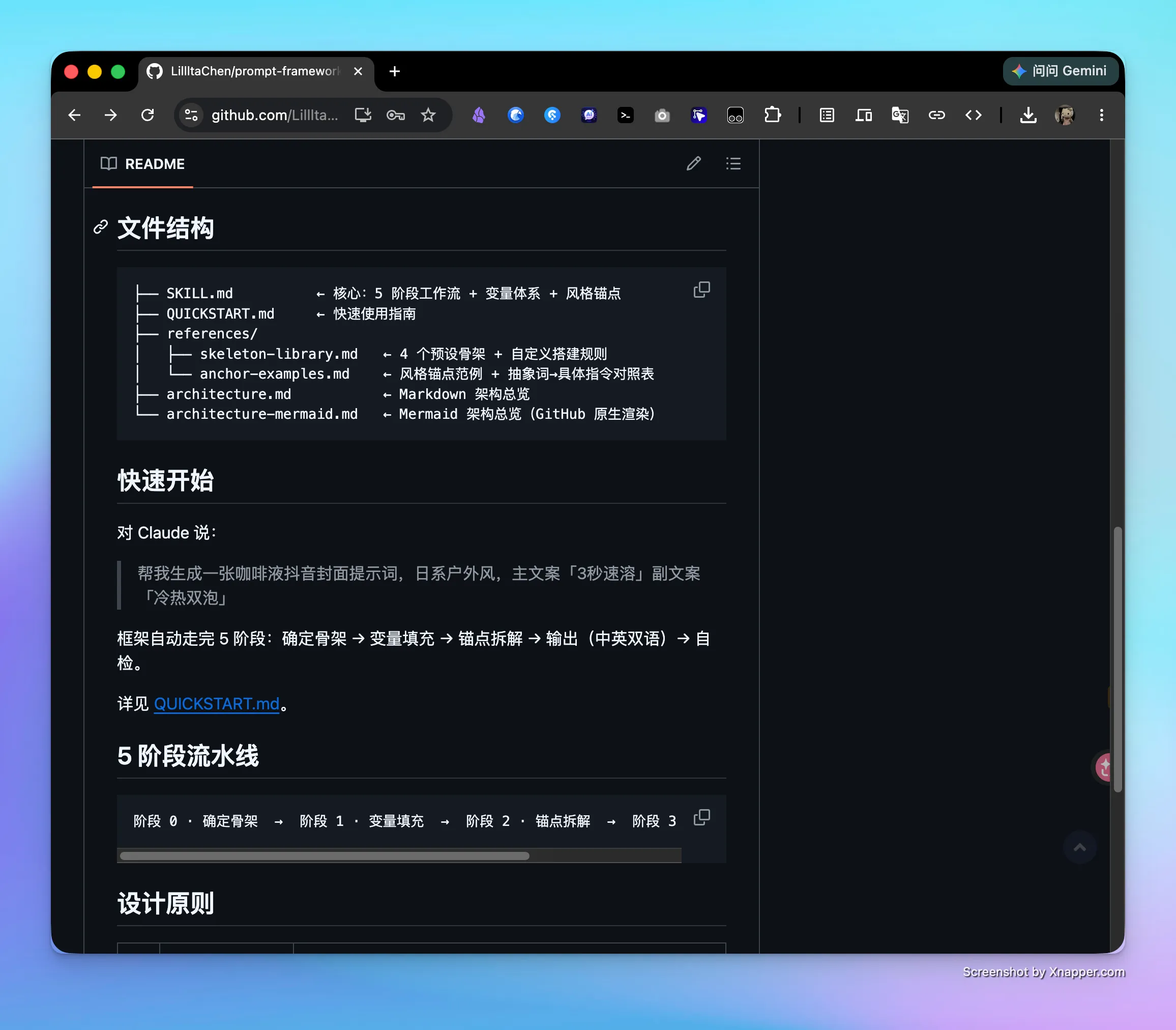Click the quoted 咖啡液抖音封面 prompt text
1176x1030 pixels.
tap(419, 585)
